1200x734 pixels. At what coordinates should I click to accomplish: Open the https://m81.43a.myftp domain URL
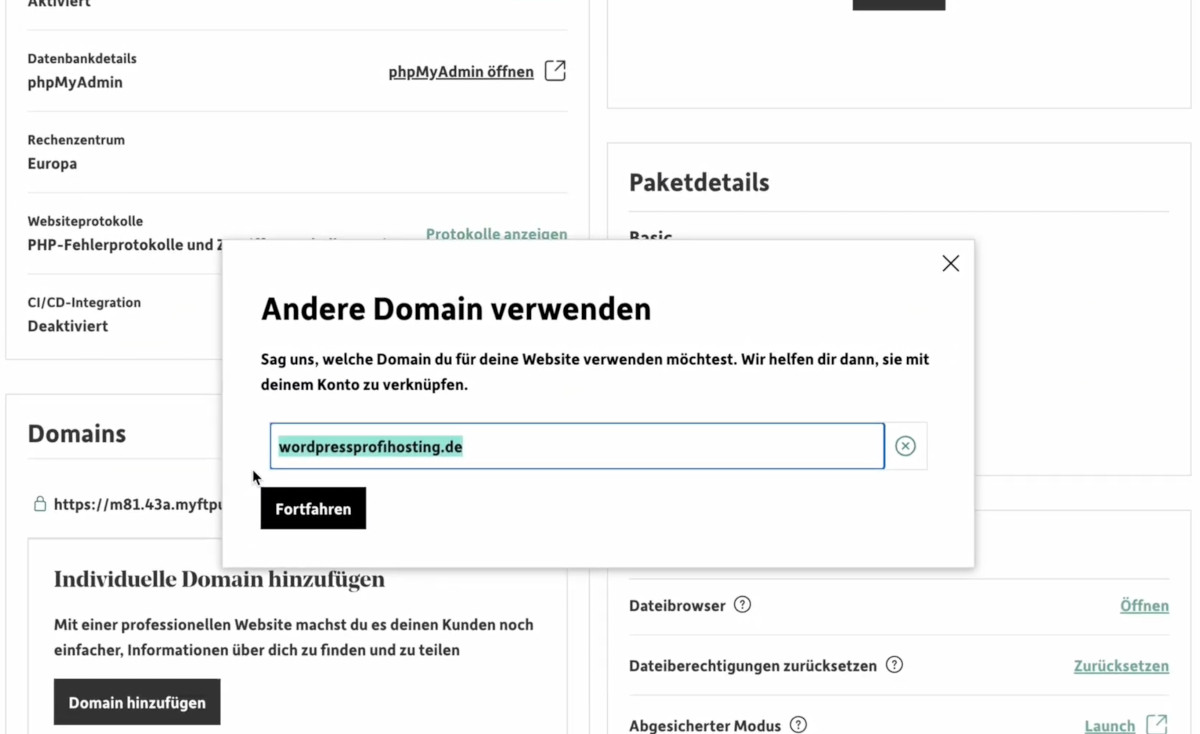pyautogui.click(x=137, y=504)
